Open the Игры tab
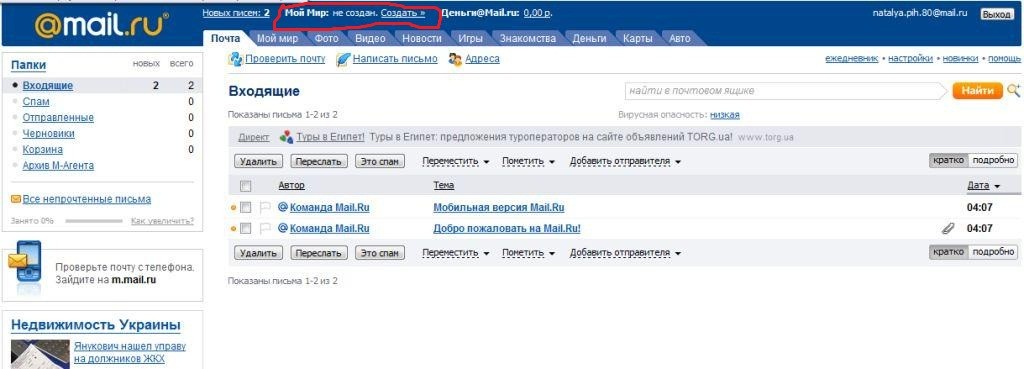Viewport: 1024px width, 369px height. pyautogui.click(x=470, y=39)
